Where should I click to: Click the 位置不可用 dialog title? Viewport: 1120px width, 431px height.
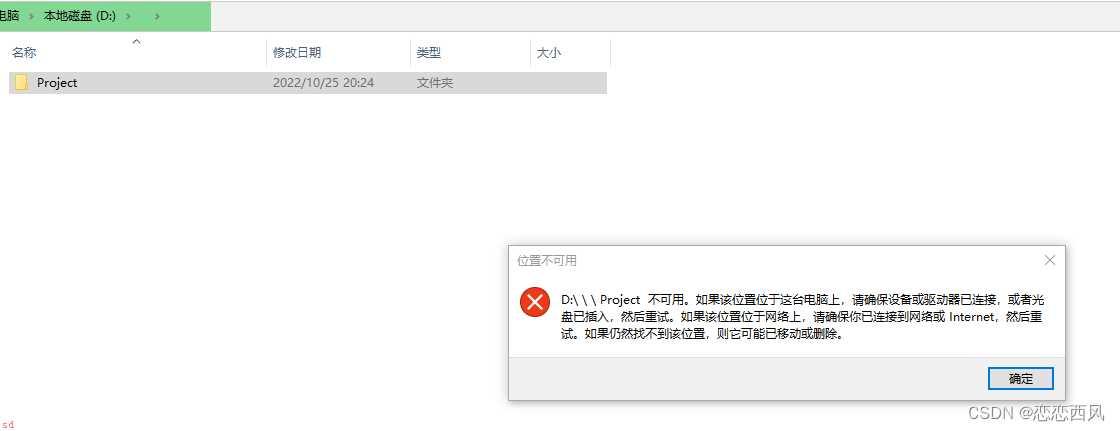tap(546, 261)
